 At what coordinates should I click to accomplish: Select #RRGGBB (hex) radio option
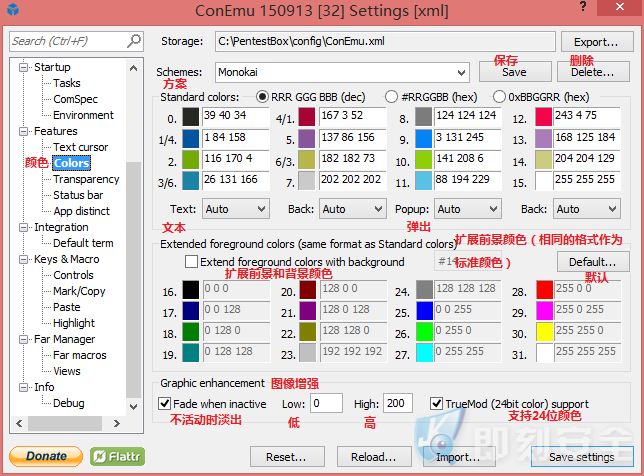[391, 97]
